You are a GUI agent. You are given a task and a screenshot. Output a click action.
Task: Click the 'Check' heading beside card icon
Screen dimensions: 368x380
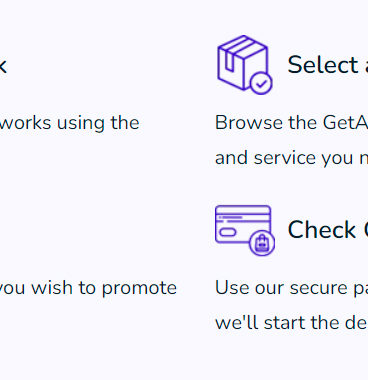tap(328, 230)
